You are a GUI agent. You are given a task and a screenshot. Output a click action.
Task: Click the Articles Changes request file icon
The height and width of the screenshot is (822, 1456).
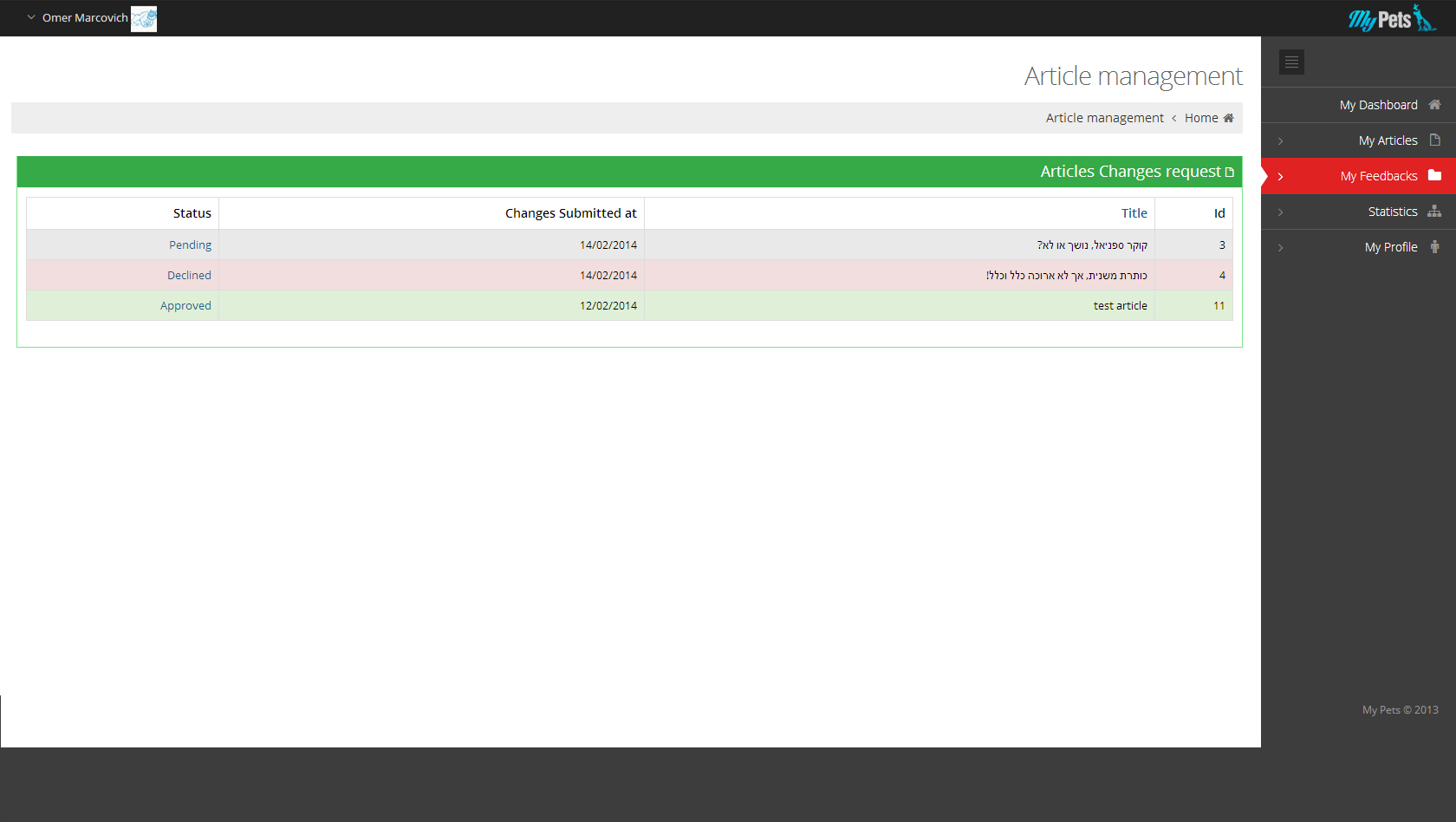[1230, 172]
